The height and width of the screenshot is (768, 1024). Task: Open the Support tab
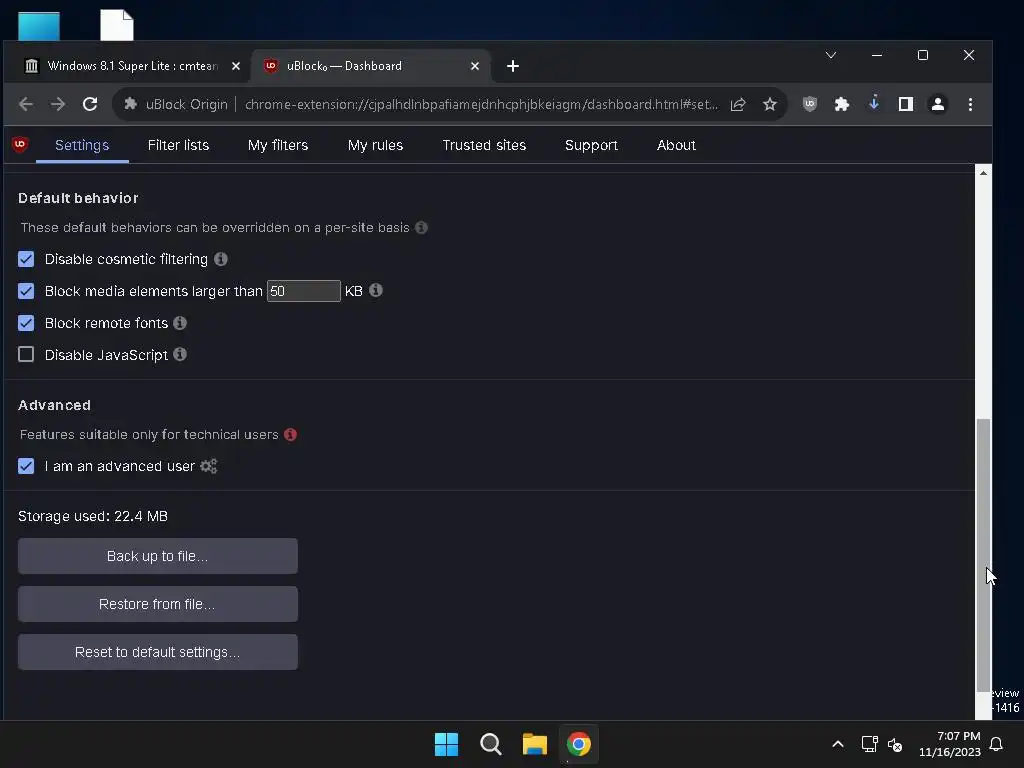coord(591,145)
